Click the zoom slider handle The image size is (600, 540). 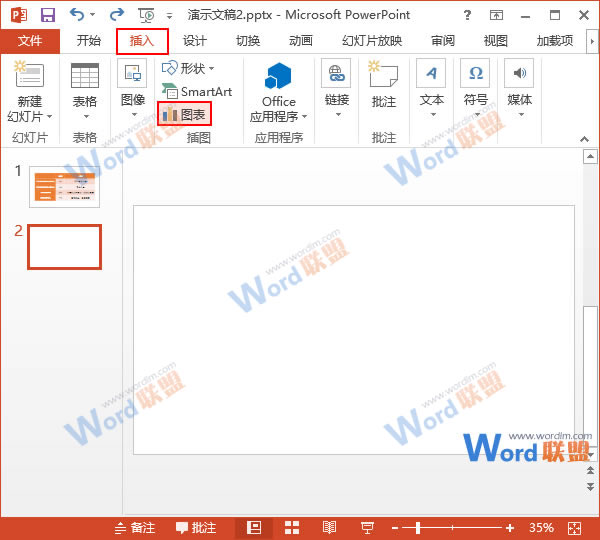[x=418, y=528]
